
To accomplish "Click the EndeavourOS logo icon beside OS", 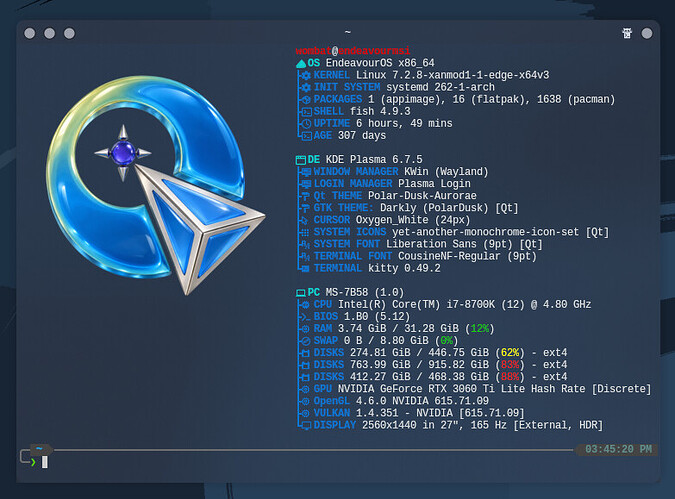I will coord(301,64).
